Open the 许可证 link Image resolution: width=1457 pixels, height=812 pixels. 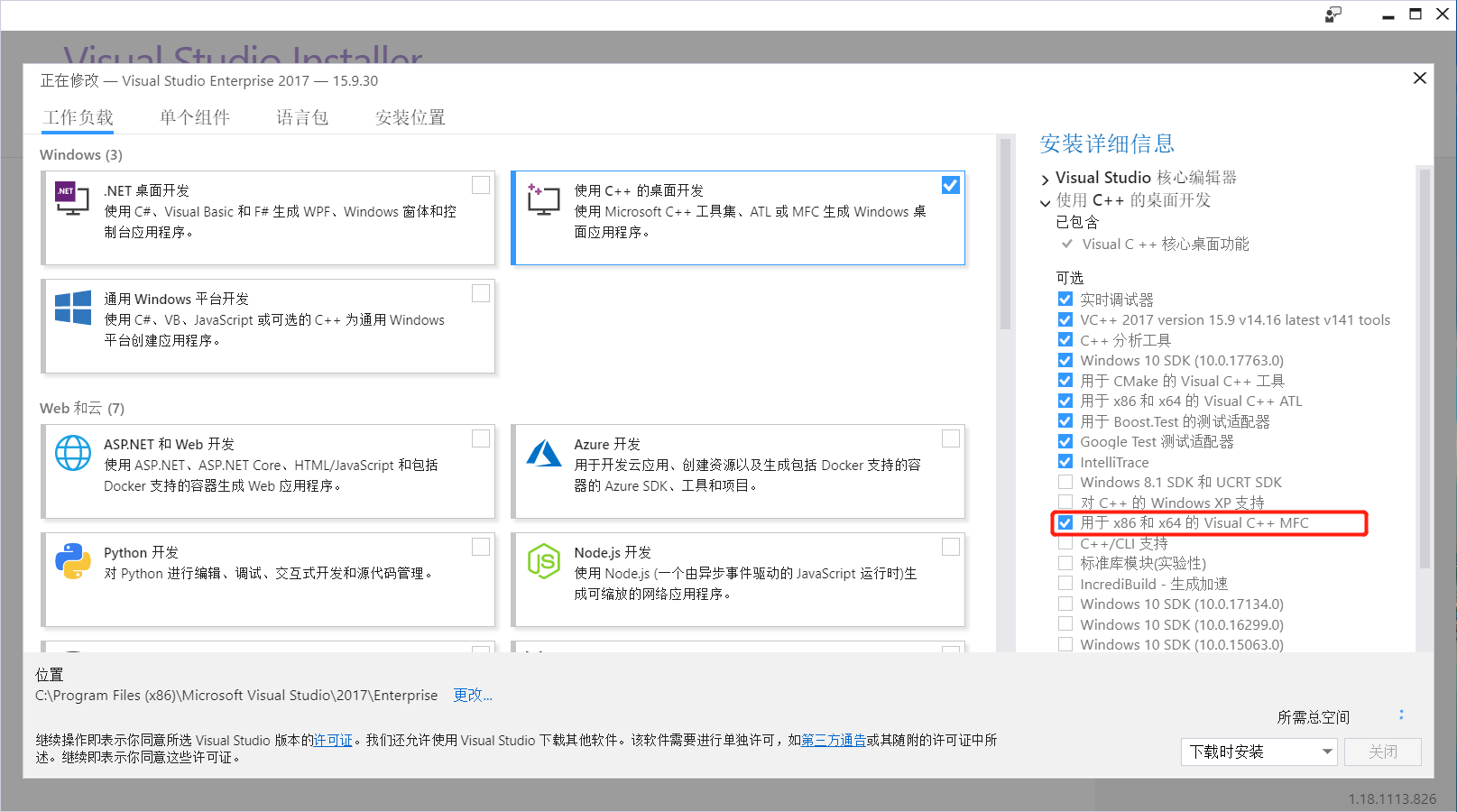(x=333, y=740)
